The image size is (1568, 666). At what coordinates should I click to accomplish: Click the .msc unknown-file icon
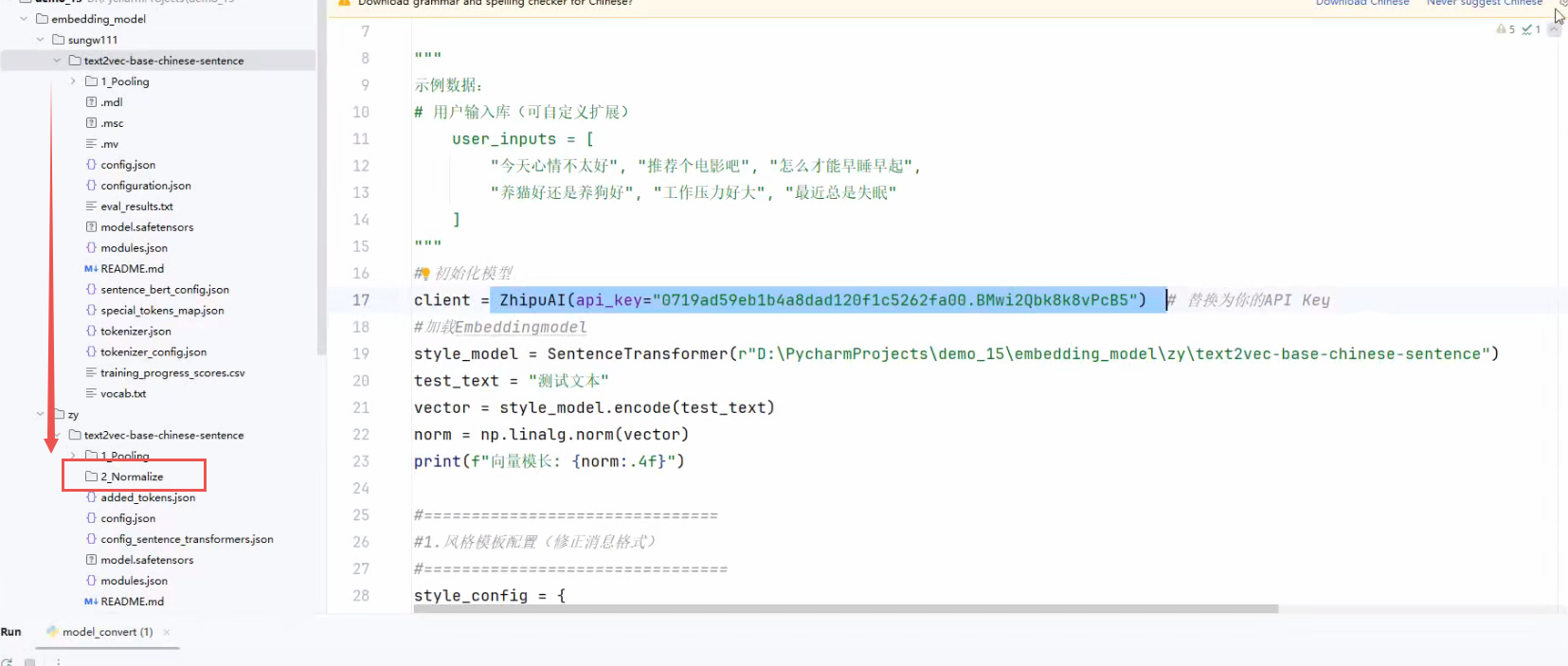point(91,123)
